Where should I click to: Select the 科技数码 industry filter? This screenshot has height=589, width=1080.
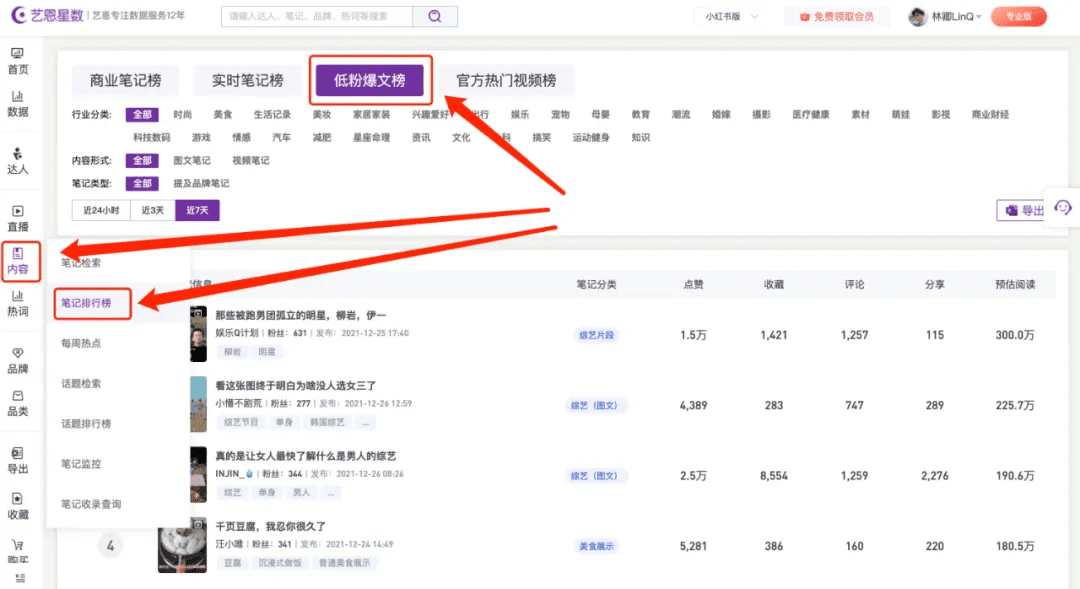coord(152,137)
